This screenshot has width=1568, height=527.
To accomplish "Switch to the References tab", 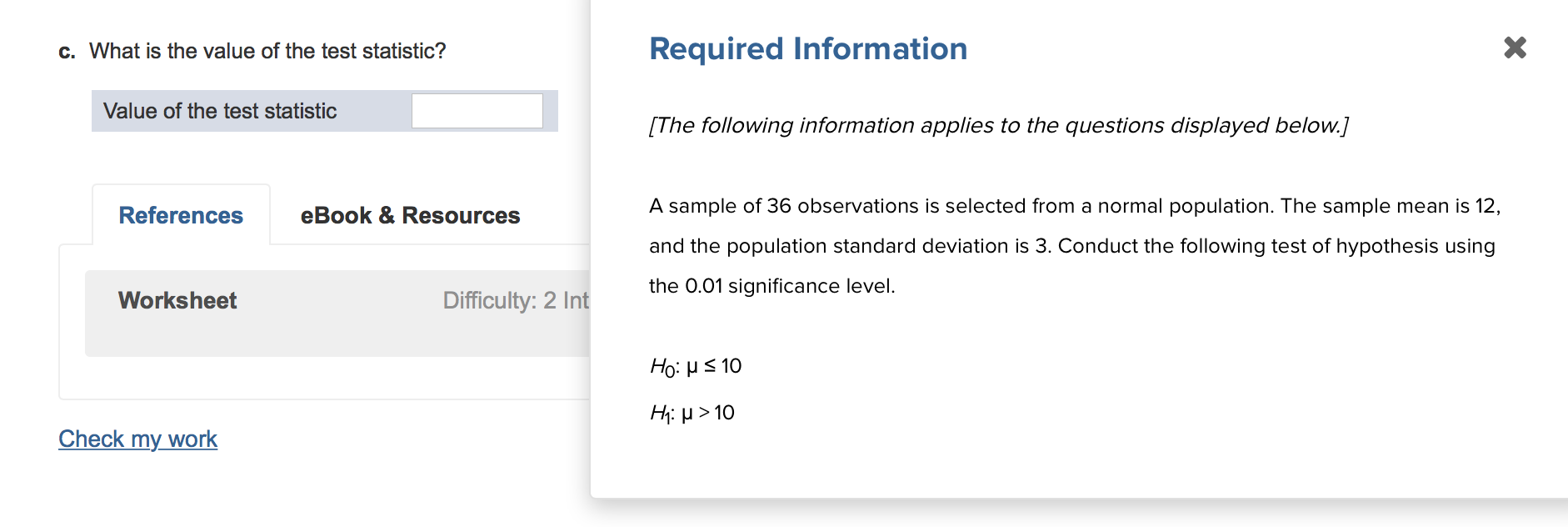I will [x=180, y=215].
